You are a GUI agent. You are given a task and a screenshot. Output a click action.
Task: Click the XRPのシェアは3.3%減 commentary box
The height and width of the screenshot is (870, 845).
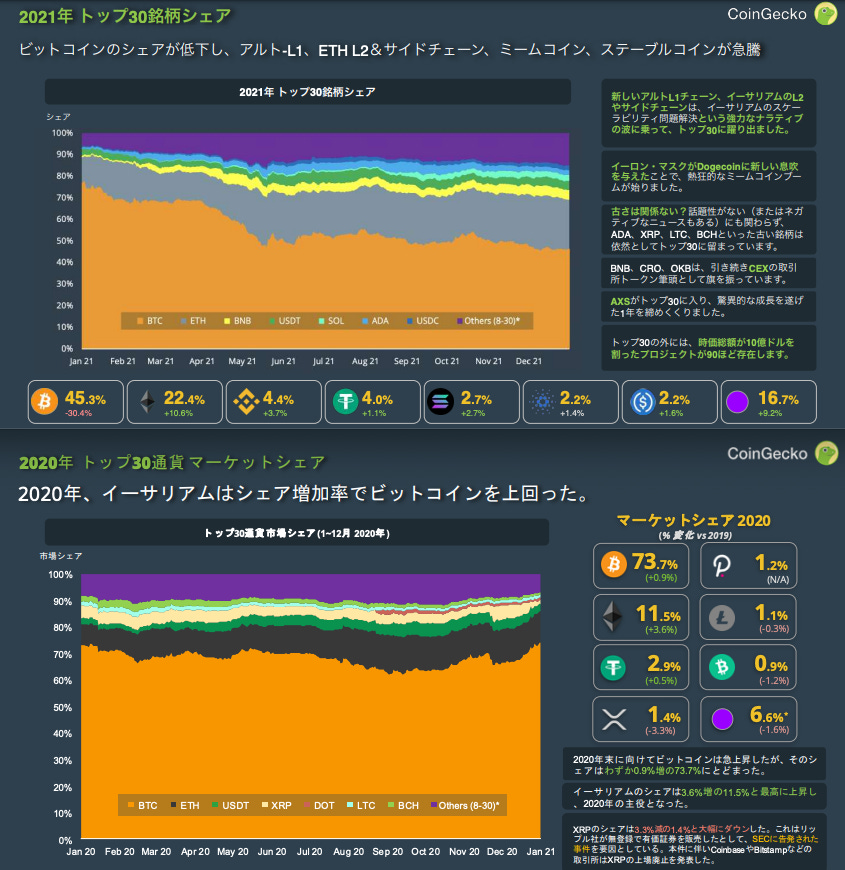pos(695,844)
